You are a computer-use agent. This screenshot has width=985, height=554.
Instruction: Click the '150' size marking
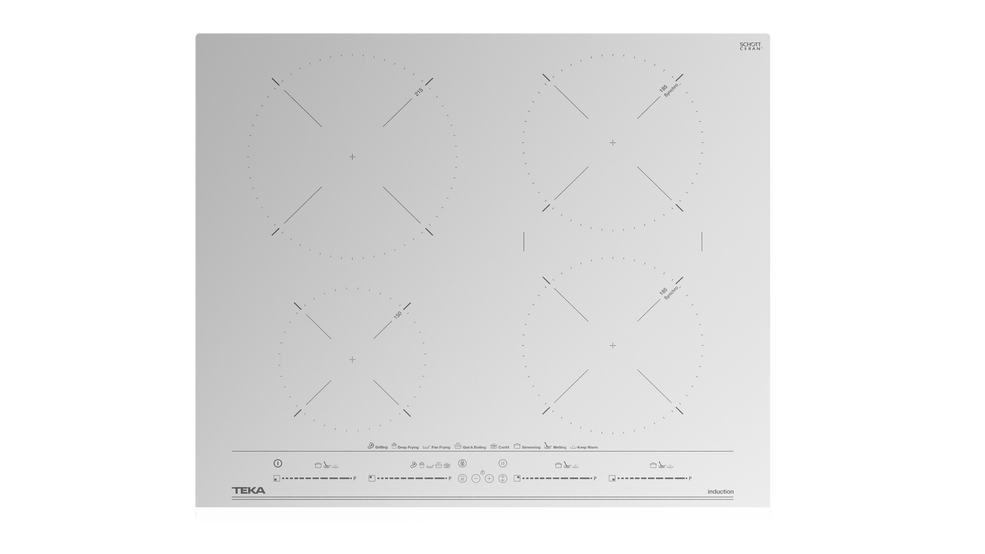point(398,315)
